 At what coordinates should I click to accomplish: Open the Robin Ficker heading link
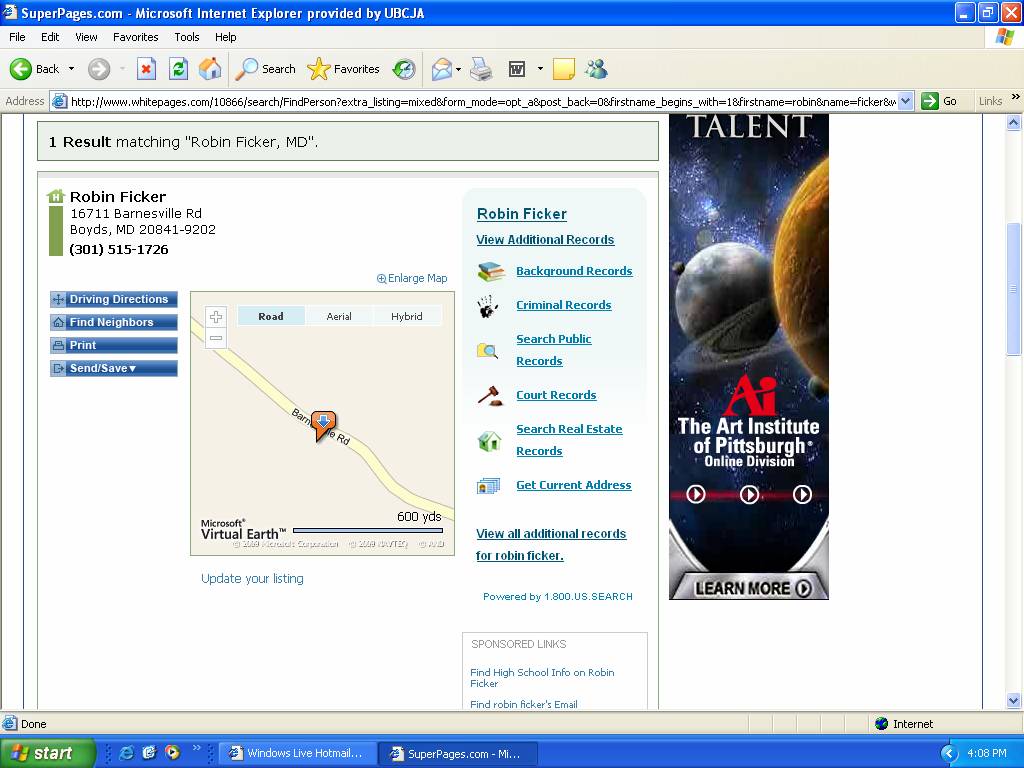click(522, 214)
